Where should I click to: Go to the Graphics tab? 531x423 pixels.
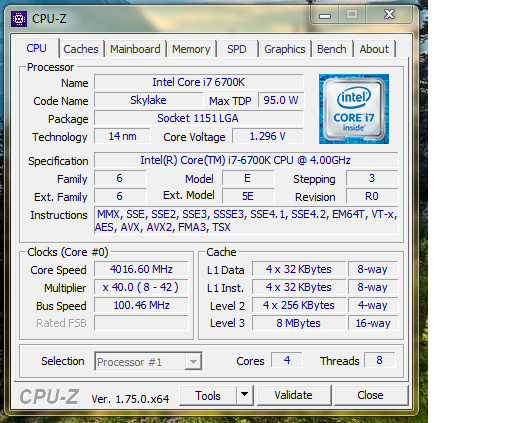pos(284,49)
